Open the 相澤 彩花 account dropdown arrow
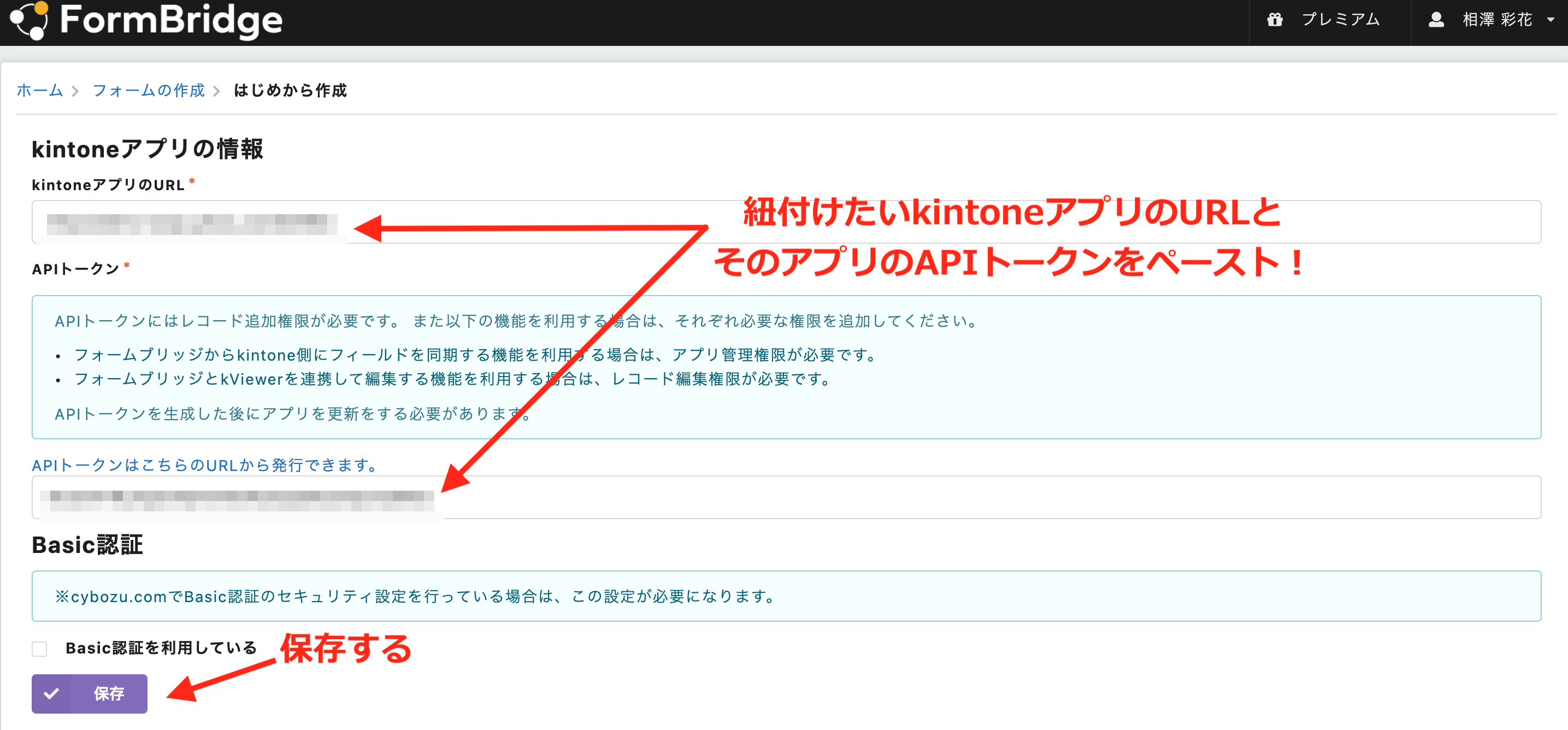The width and height of the screenshot is (1568, 730). (1551, 20)
